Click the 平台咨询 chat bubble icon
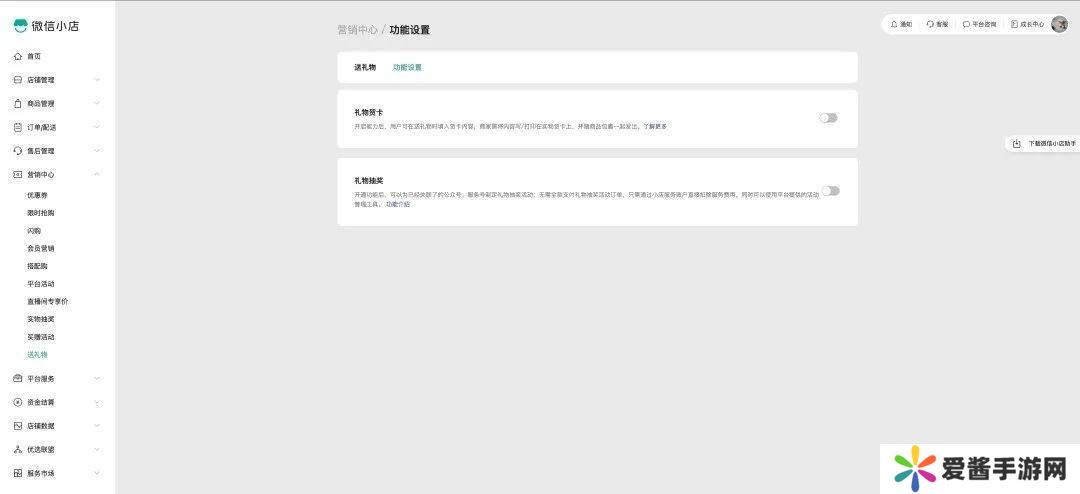 point(966,24)
